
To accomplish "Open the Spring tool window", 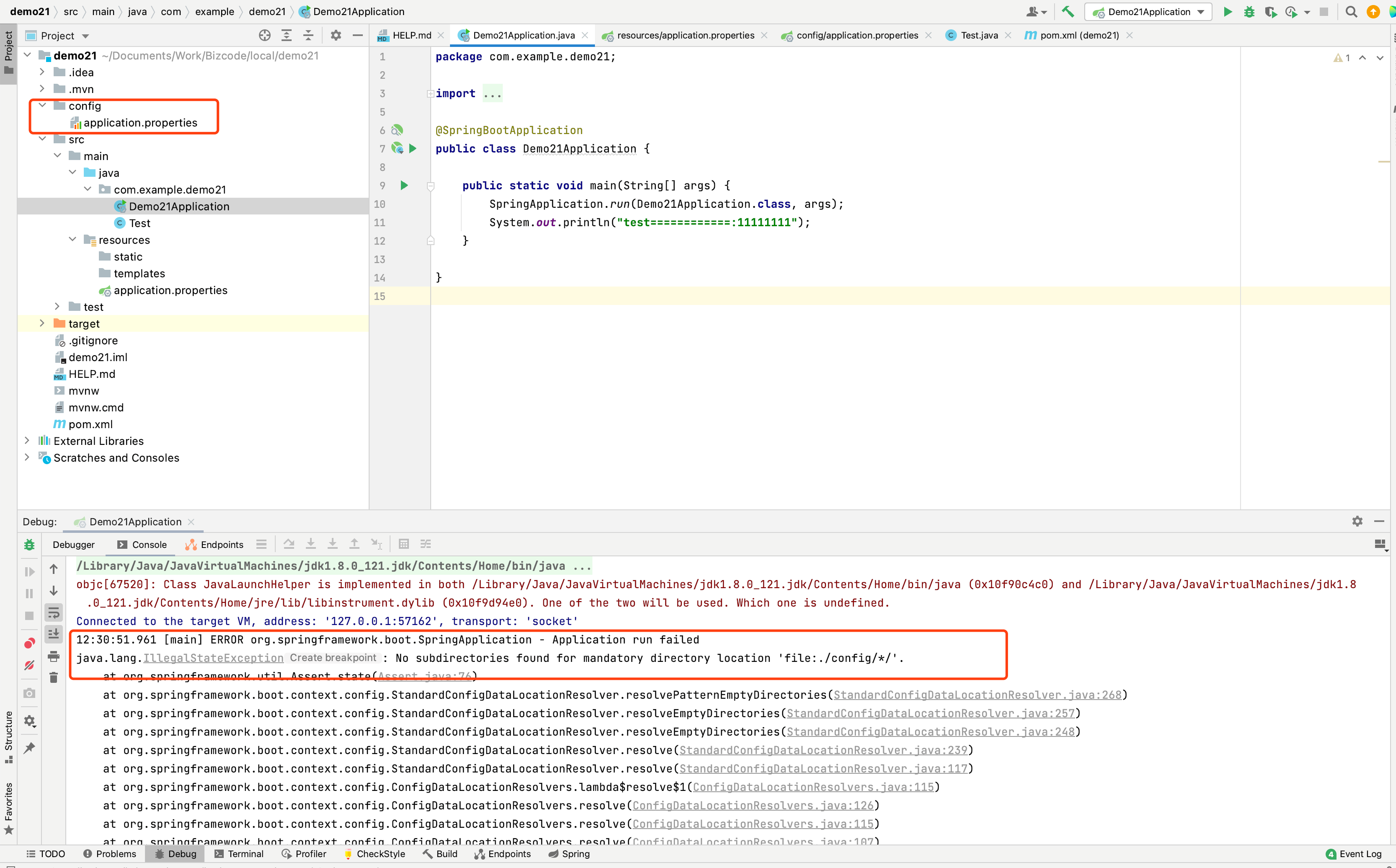I will pos(569,854).
